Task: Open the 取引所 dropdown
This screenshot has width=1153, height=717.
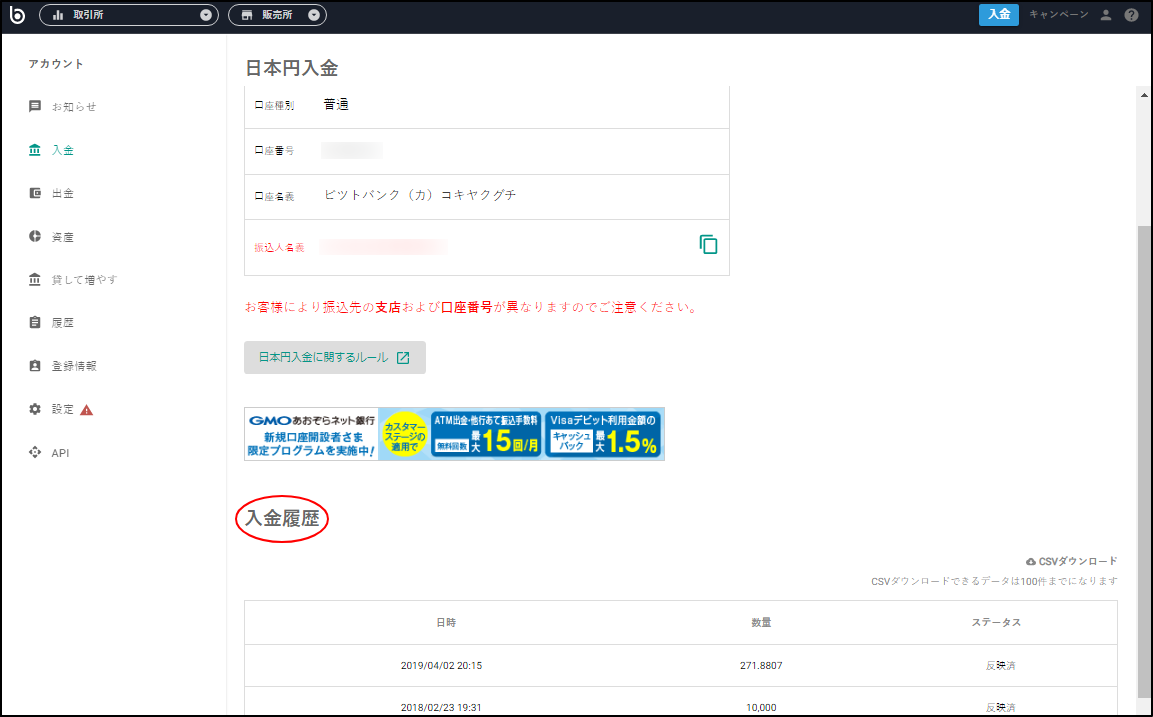Action: [129, 15]
